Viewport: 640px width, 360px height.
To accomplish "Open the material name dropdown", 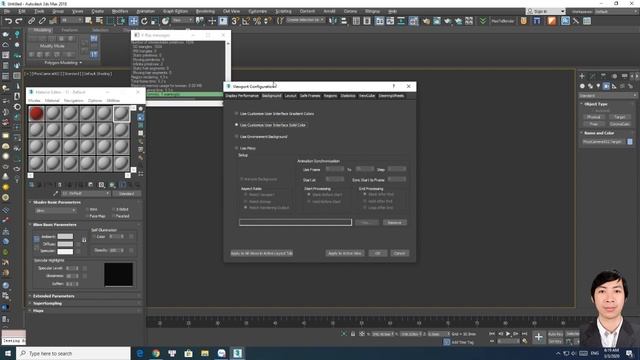I will pyautogui.click(x=85, y=193).
